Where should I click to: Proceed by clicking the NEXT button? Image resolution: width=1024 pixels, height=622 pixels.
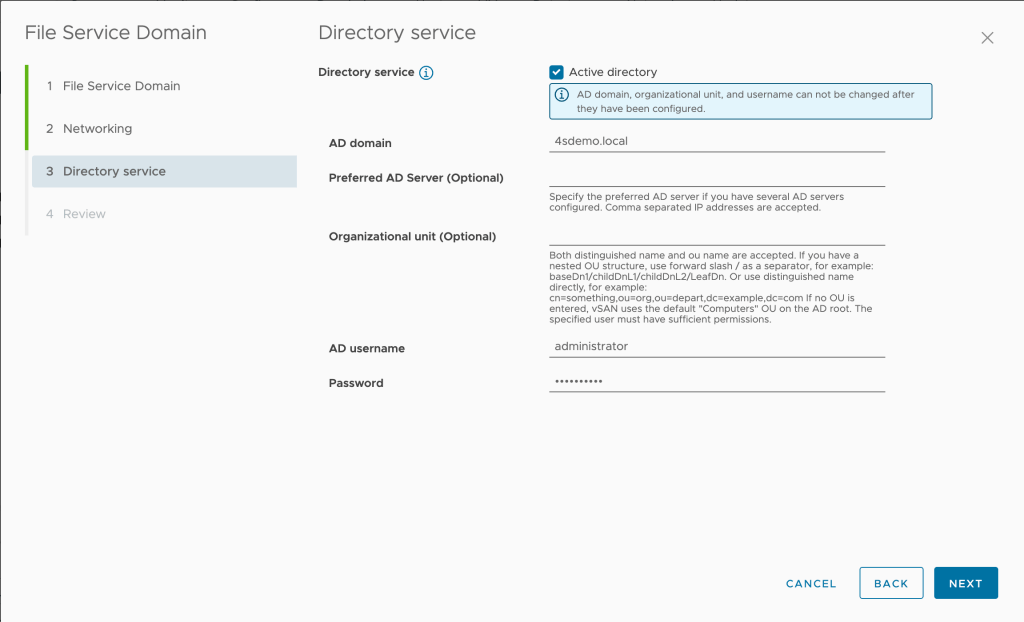965,583
